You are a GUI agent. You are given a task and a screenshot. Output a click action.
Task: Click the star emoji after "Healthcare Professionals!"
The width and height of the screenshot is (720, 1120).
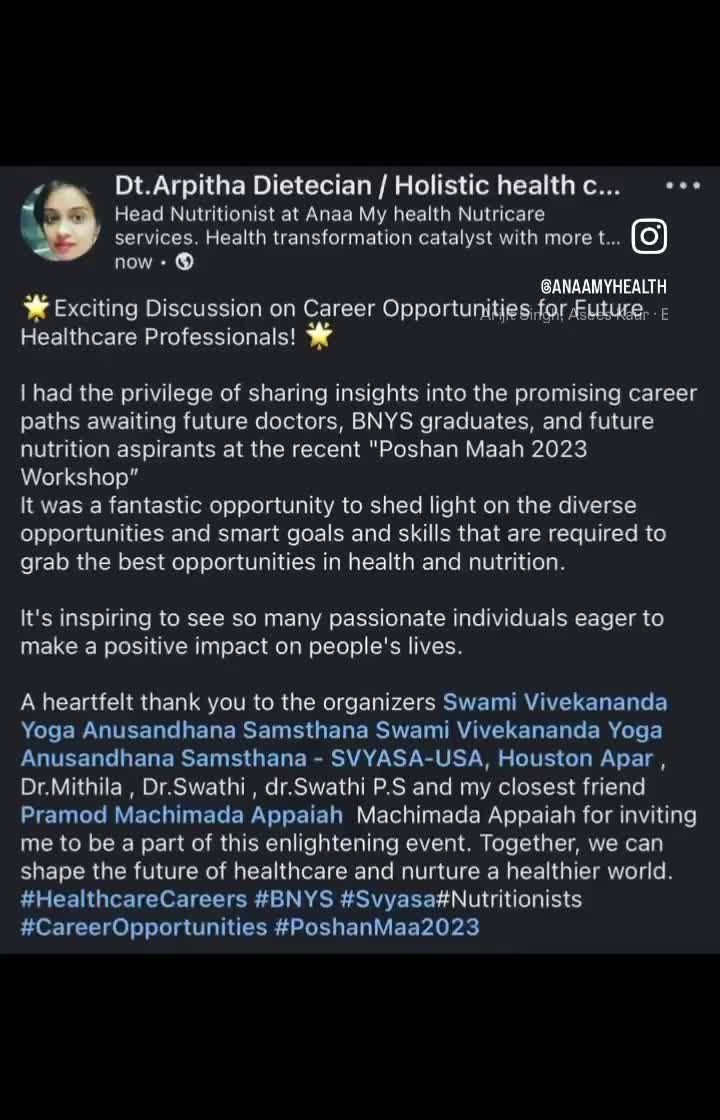[x=318, y=337]
